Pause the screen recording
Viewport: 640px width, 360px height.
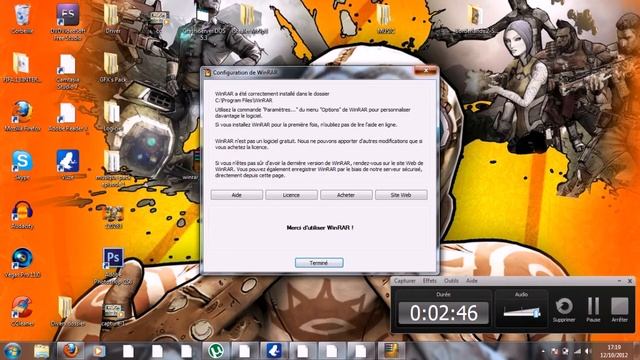[x=593, y=310]
